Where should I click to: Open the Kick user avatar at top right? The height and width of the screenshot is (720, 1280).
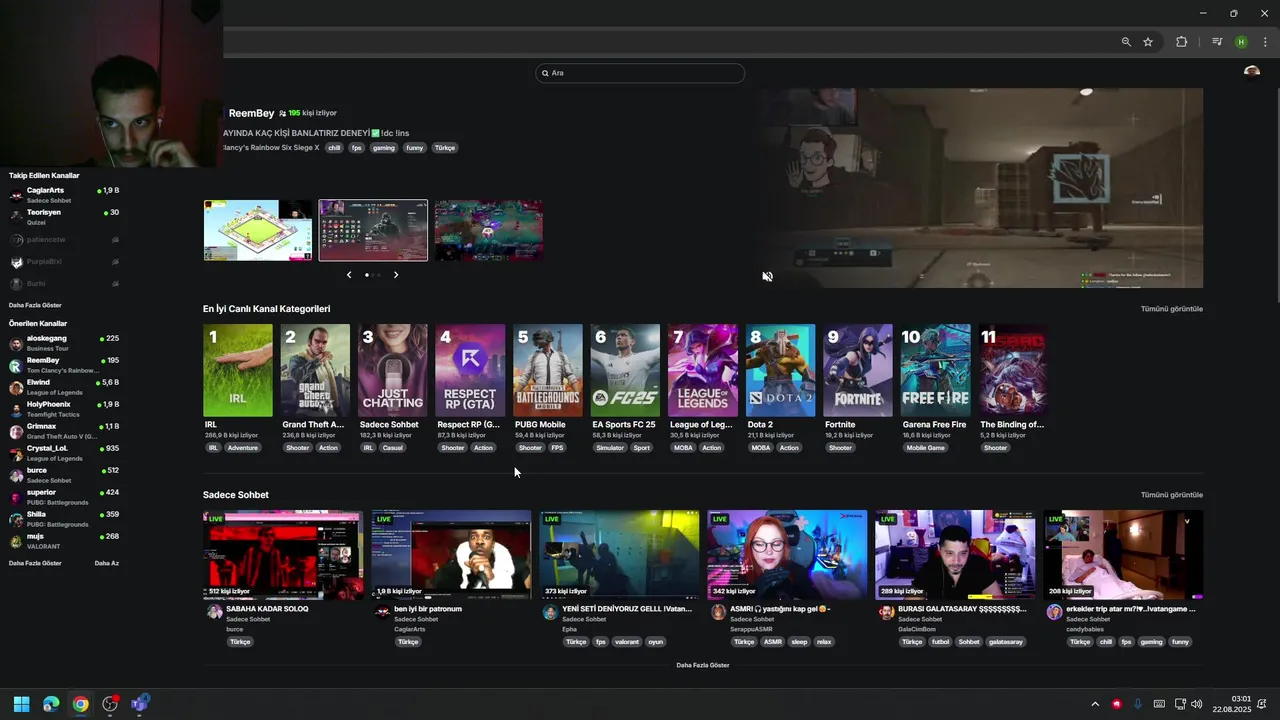pos(1251,72)
